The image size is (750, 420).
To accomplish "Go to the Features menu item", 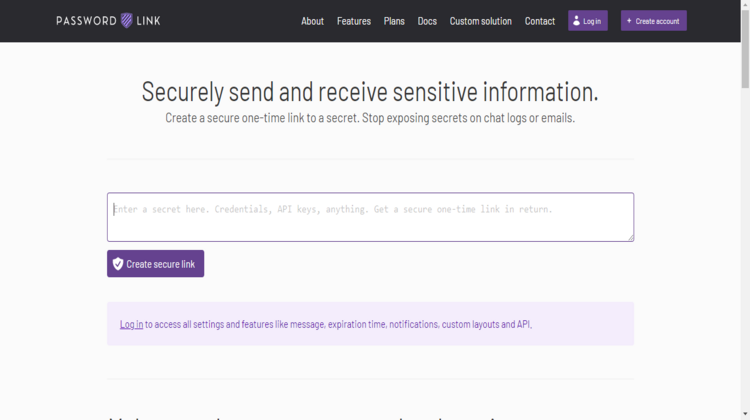I will [353, 21].
